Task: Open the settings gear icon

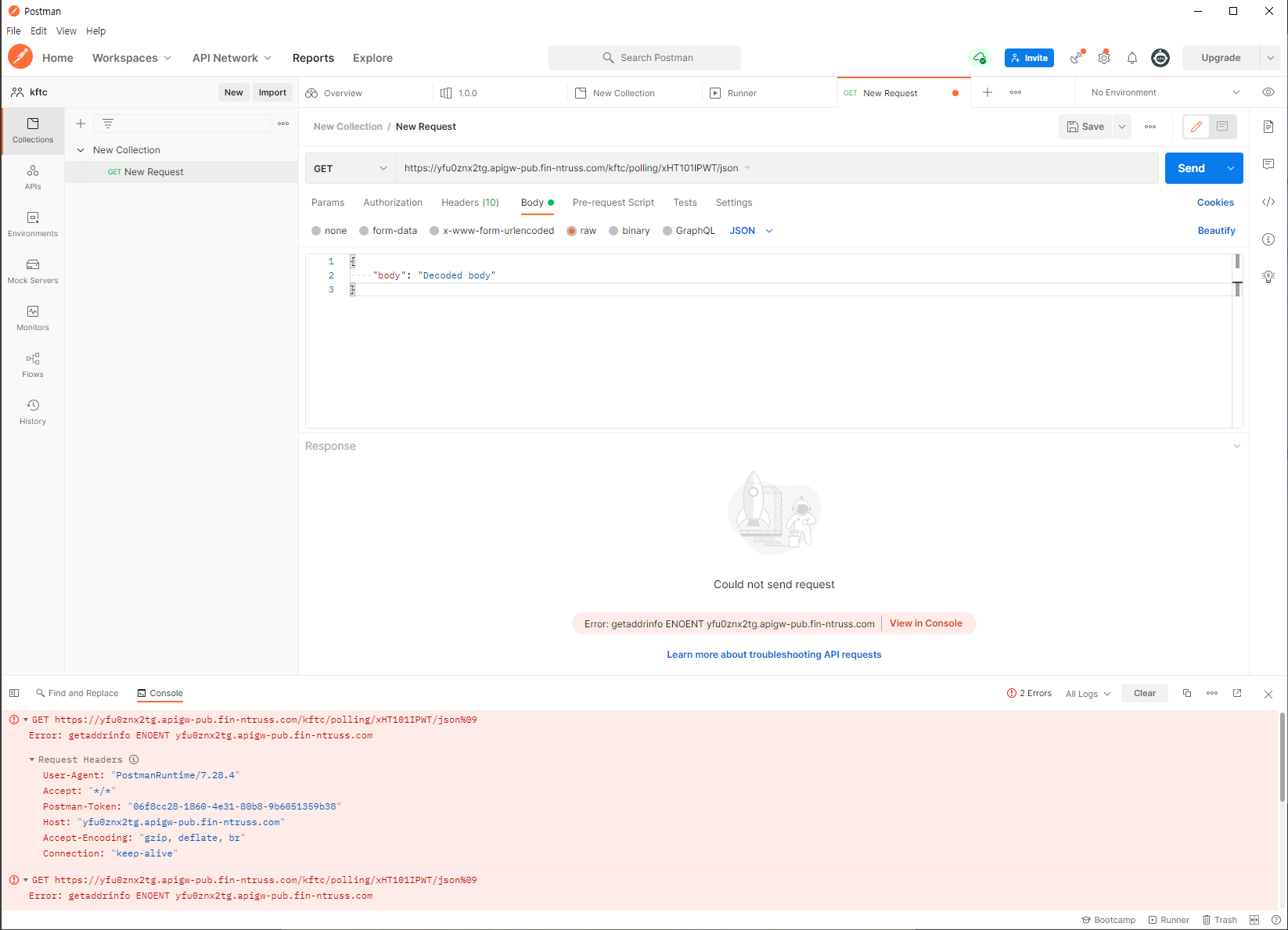Action: coord(1104,58)
